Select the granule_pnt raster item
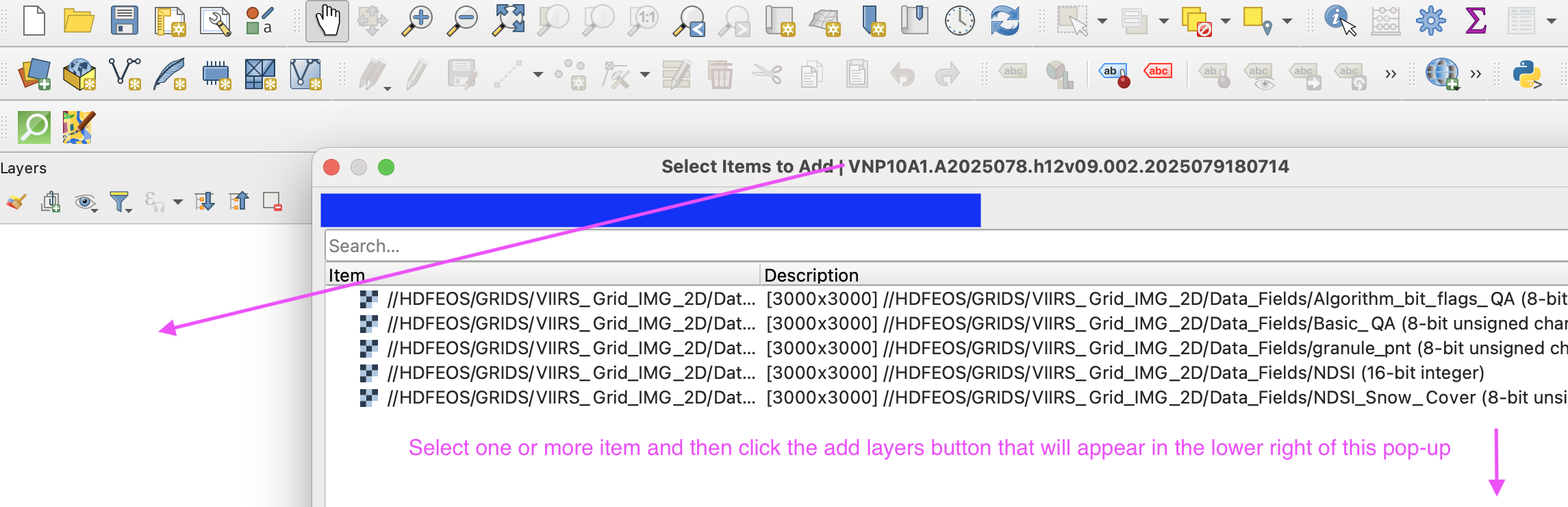 946,348
